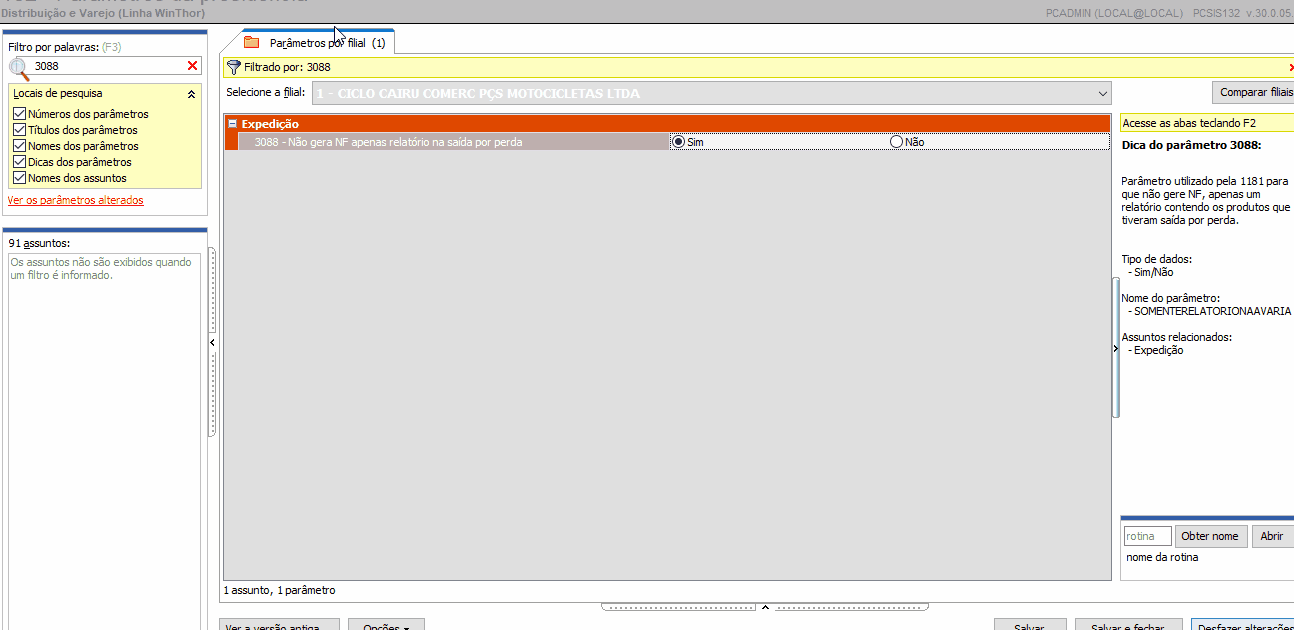This screenshot has width=1294, height=630.
Task: Click Salvar button
Action: click(1029, 625)
